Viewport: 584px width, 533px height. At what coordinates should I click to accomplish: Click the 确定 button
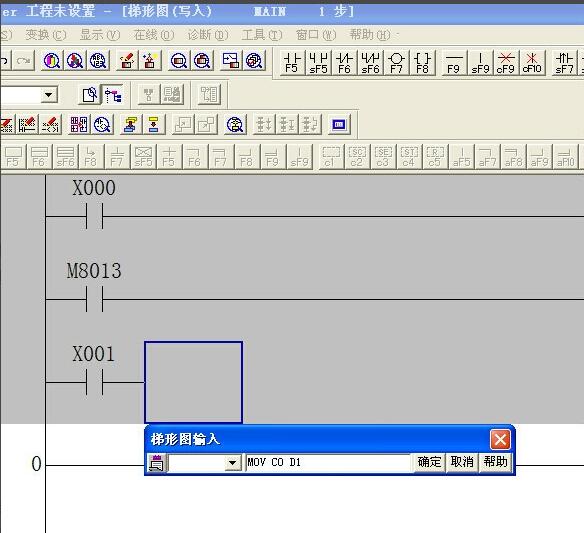tap(429, 462)
